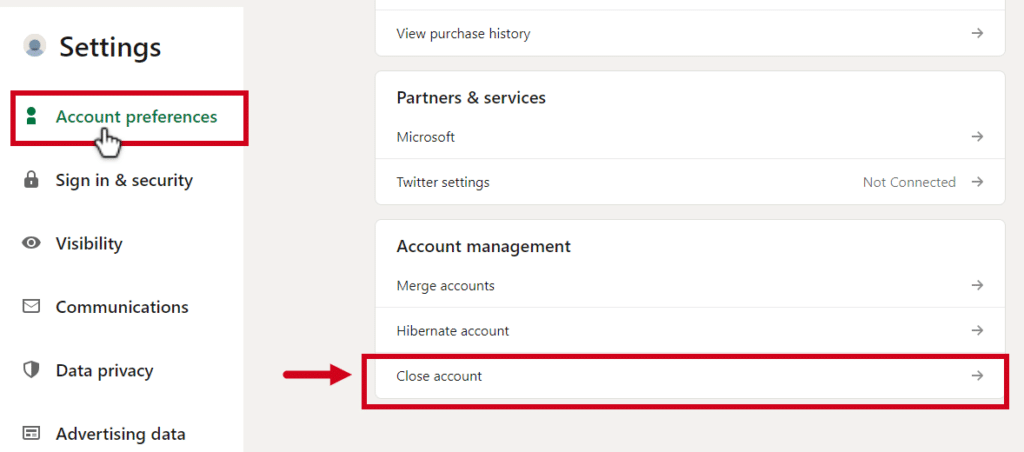This screenshot has height=452, width=1024.
Task: Click the Advertising data newspaper icon
Action: coord(32,434)
